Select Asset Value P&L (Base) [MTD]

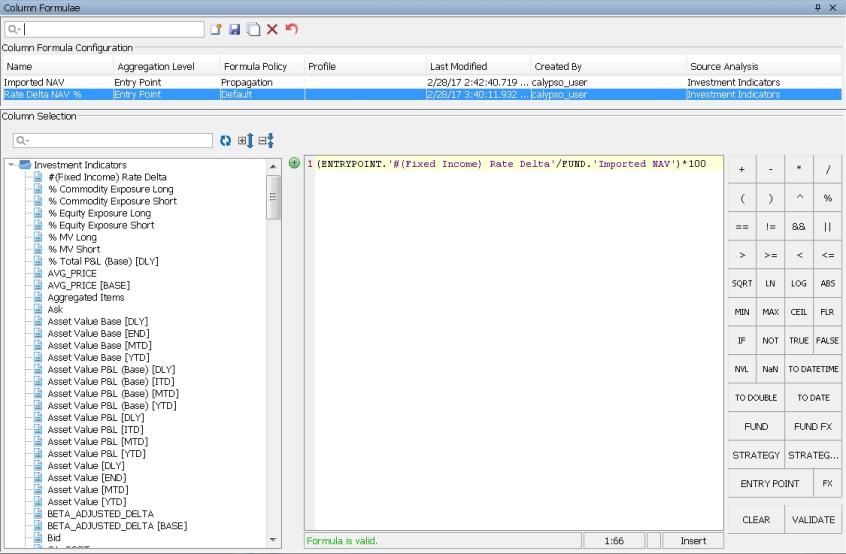[x=113, y=394]
